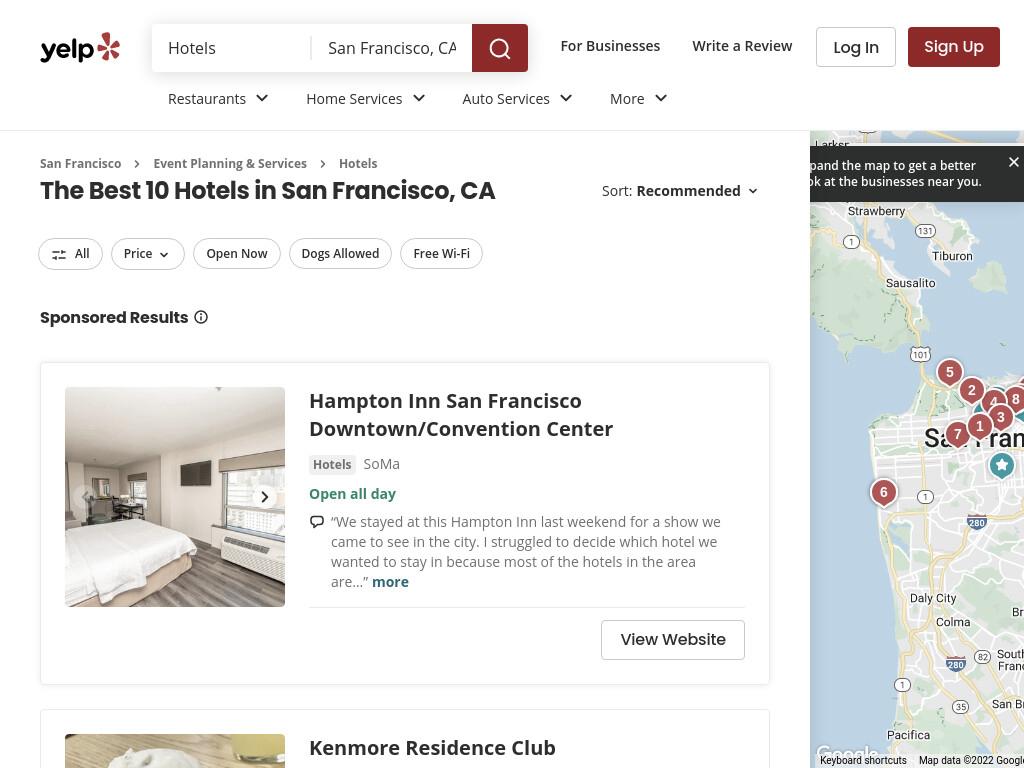Click map pin number 1
Screen dimensions: 1024x768
tap(979, 426)
